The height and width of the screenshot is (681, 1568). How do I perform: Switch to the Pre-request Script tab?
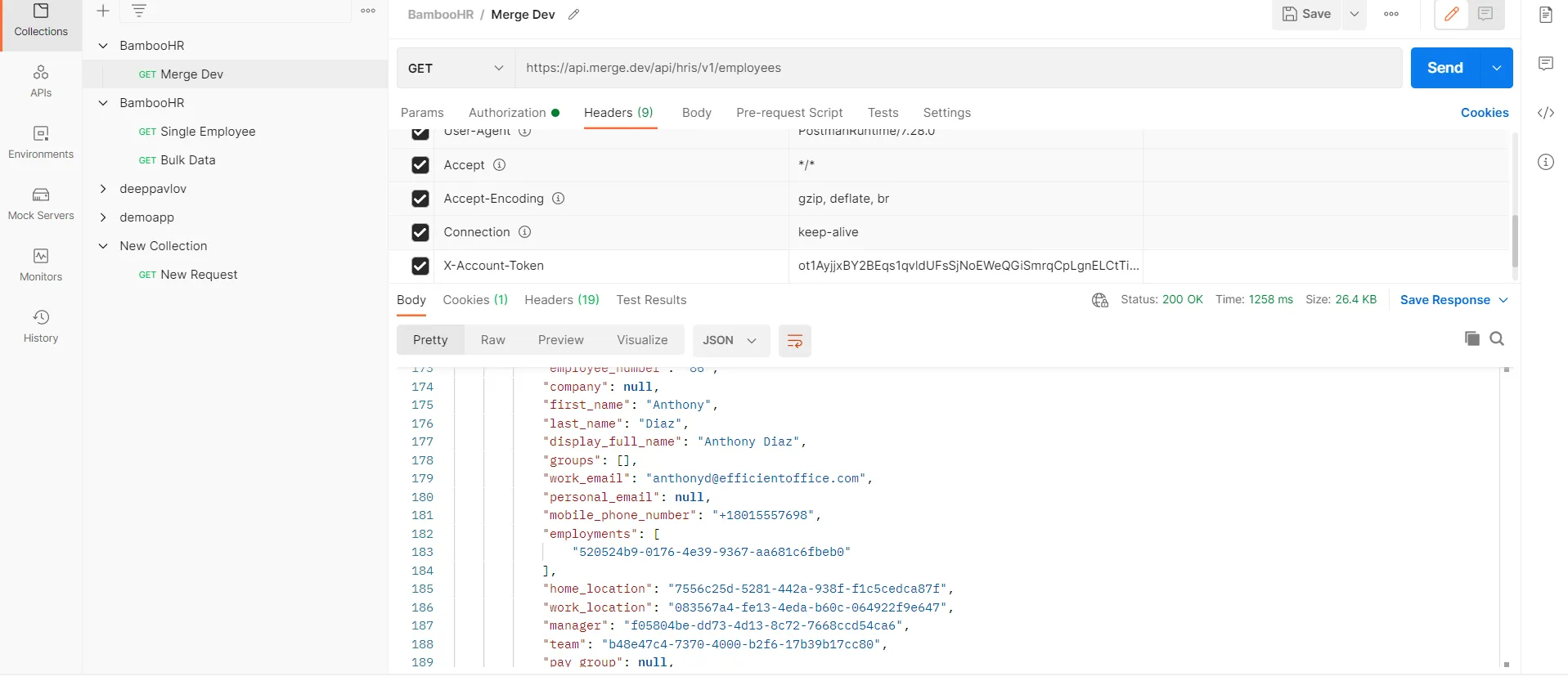(789, 113)
